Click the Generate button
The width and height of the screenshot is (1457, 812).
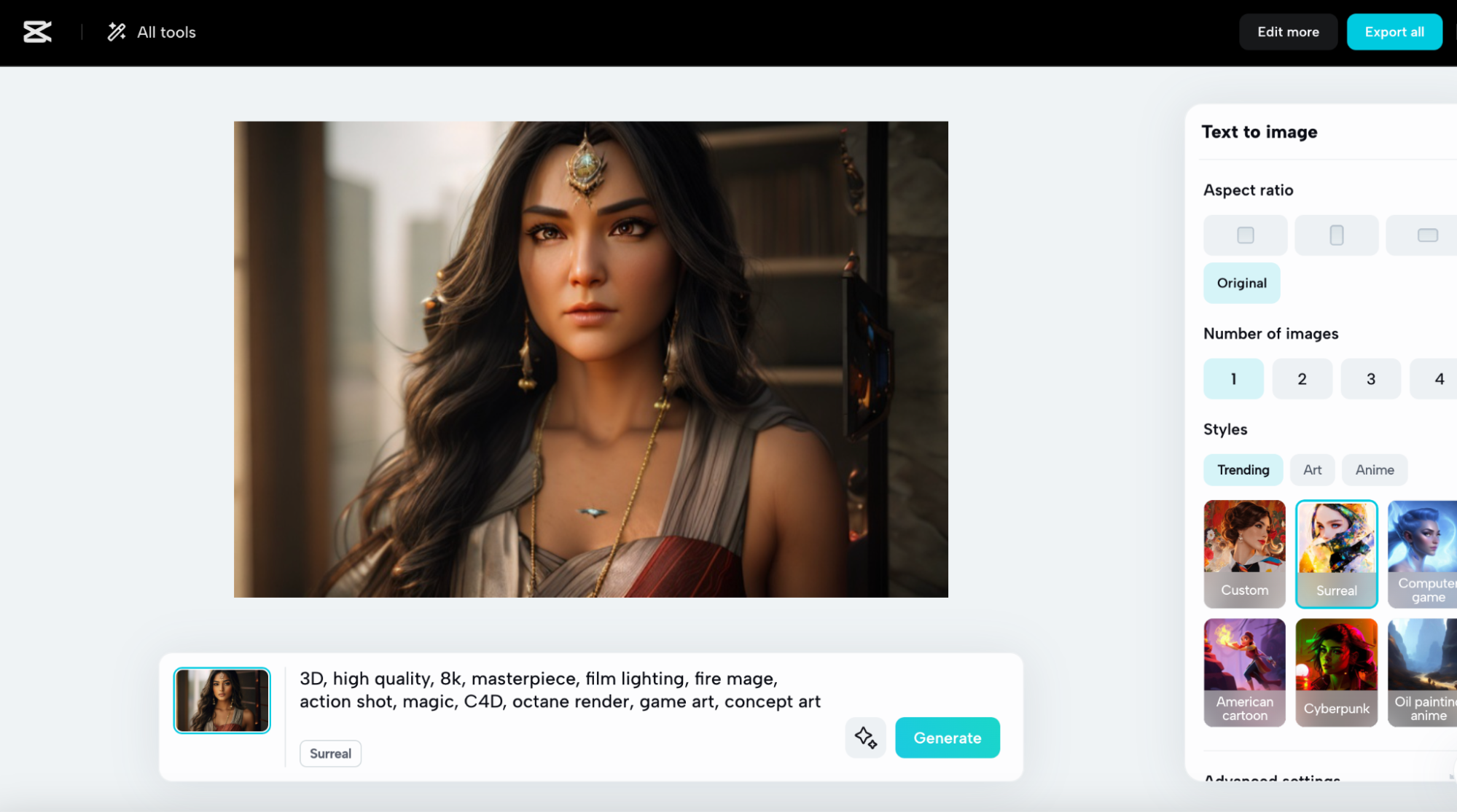click(x=947, y=738)
